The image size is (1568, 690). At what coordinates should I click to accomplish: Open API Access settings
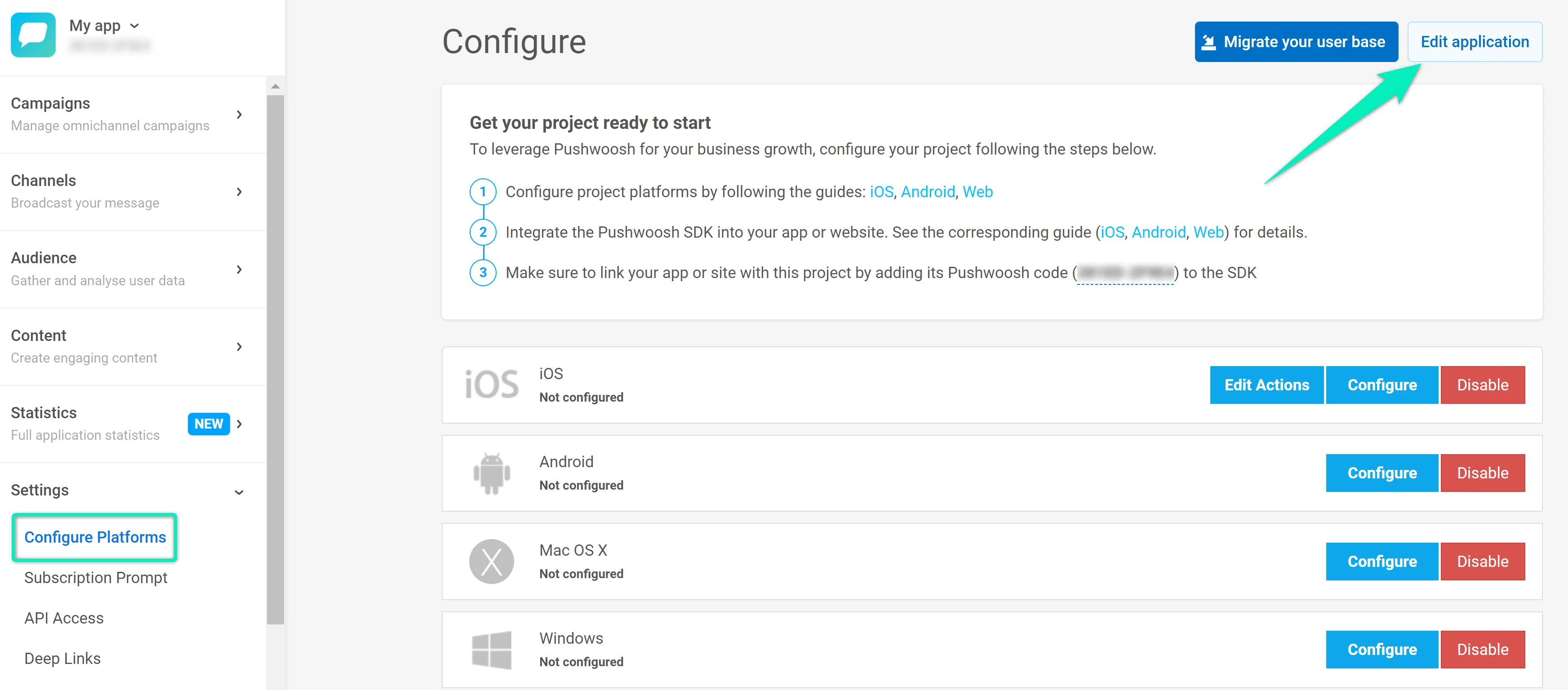[64, 618]
